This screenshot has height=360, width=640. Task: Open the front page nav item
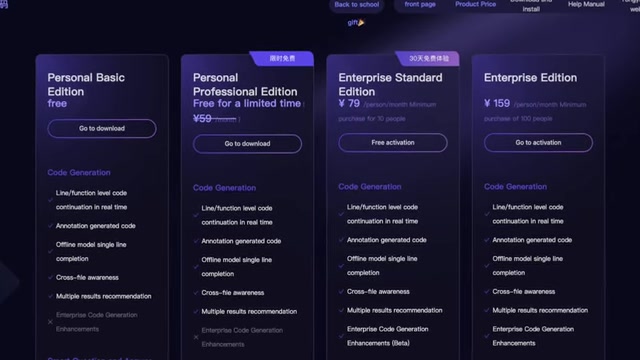(420, 4)
